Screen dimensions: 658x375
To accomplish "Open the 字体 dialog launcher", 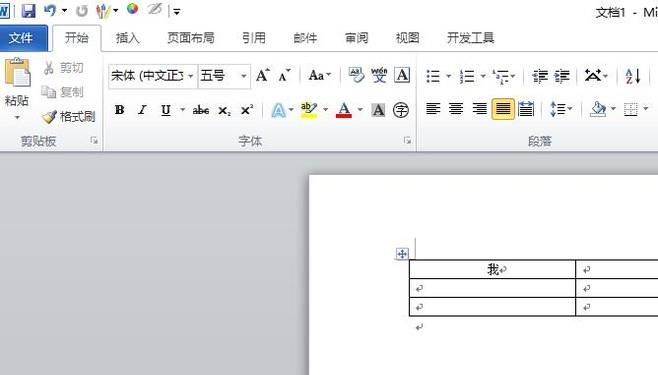I will pos(407,141).
